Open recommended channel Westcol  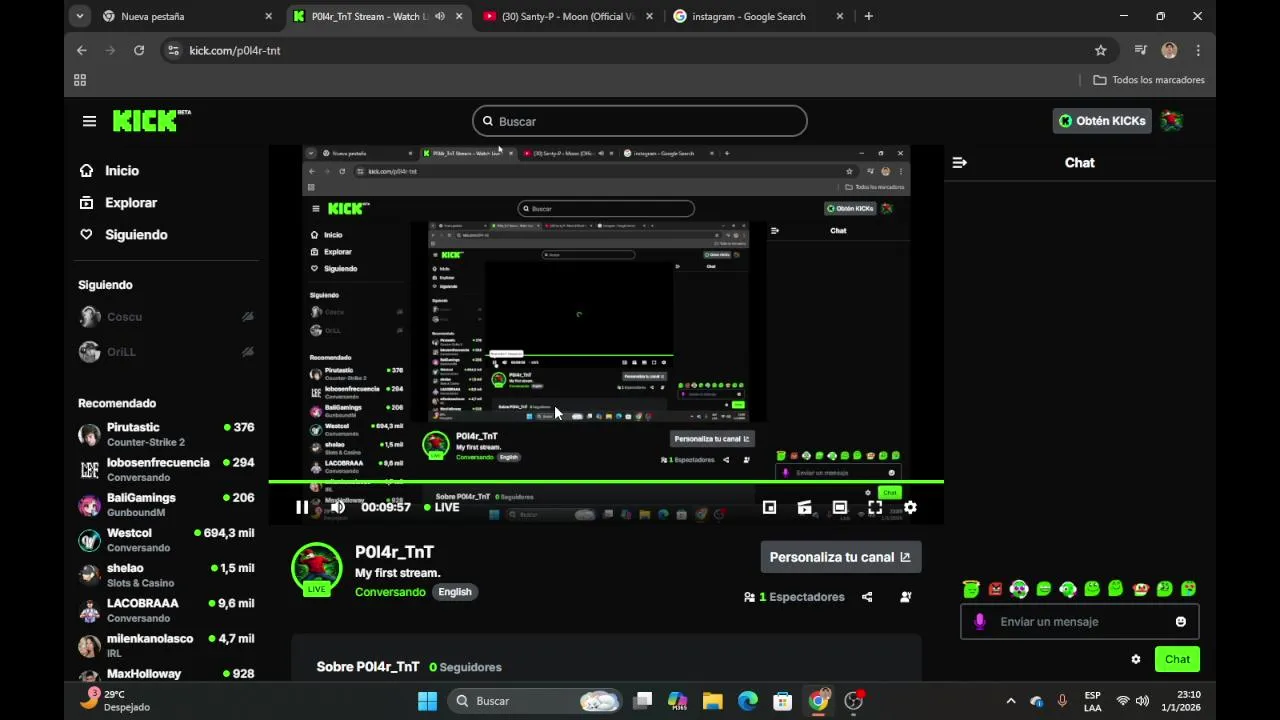tap(166, 540)
